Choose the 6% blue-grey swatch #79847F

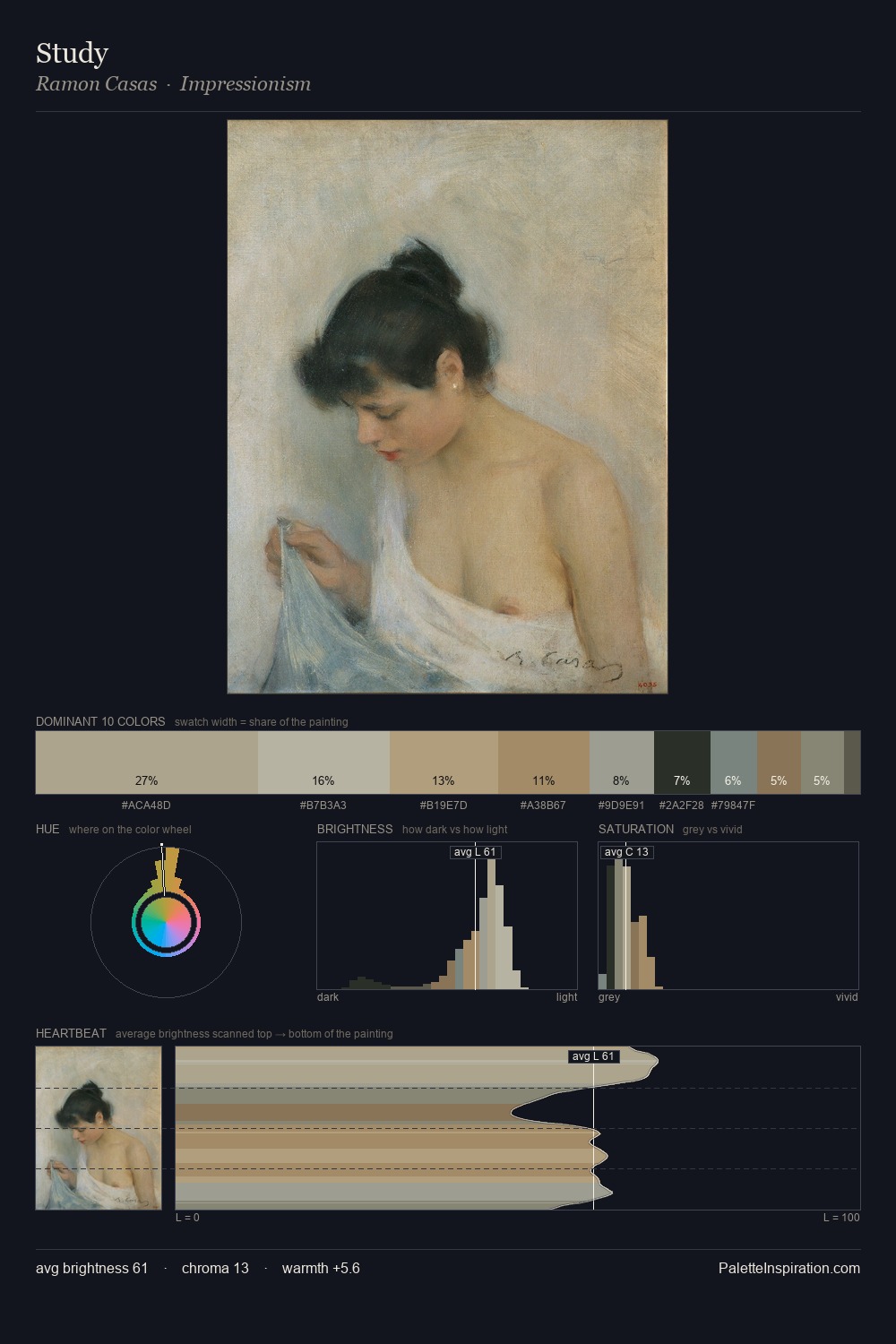(x=734, y=762)
